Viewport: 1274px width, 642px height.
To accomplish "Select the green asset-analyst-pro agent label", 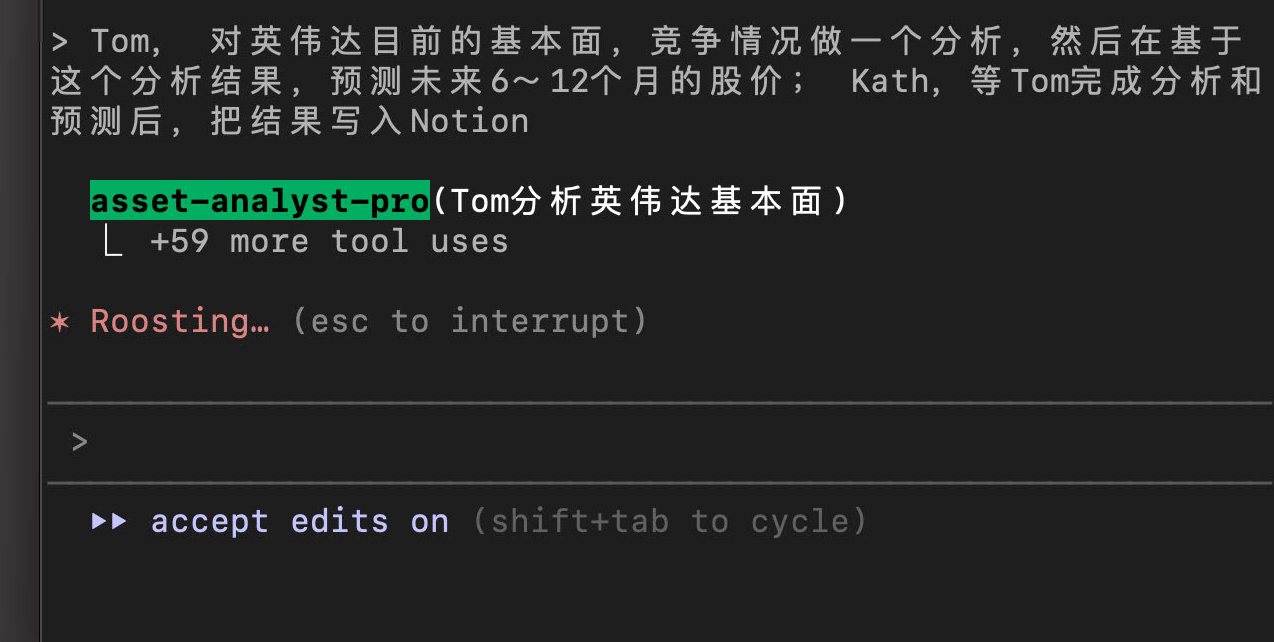I will (x=259, y=201).
